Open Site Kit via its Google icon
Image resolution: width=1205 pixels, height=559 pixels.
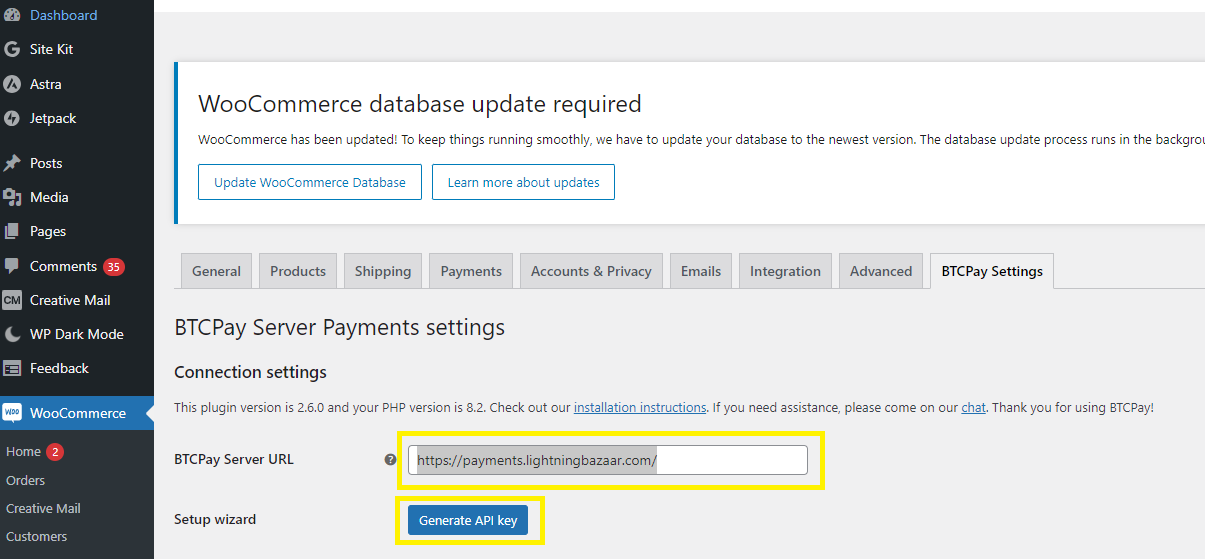pos(12,49)
